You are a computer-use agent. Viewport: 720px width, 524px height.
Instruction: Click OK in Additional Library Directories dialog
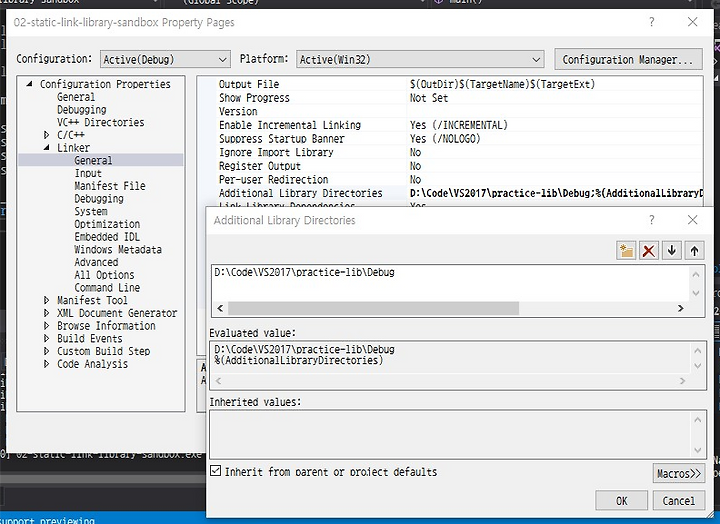[x=621, y=501]
